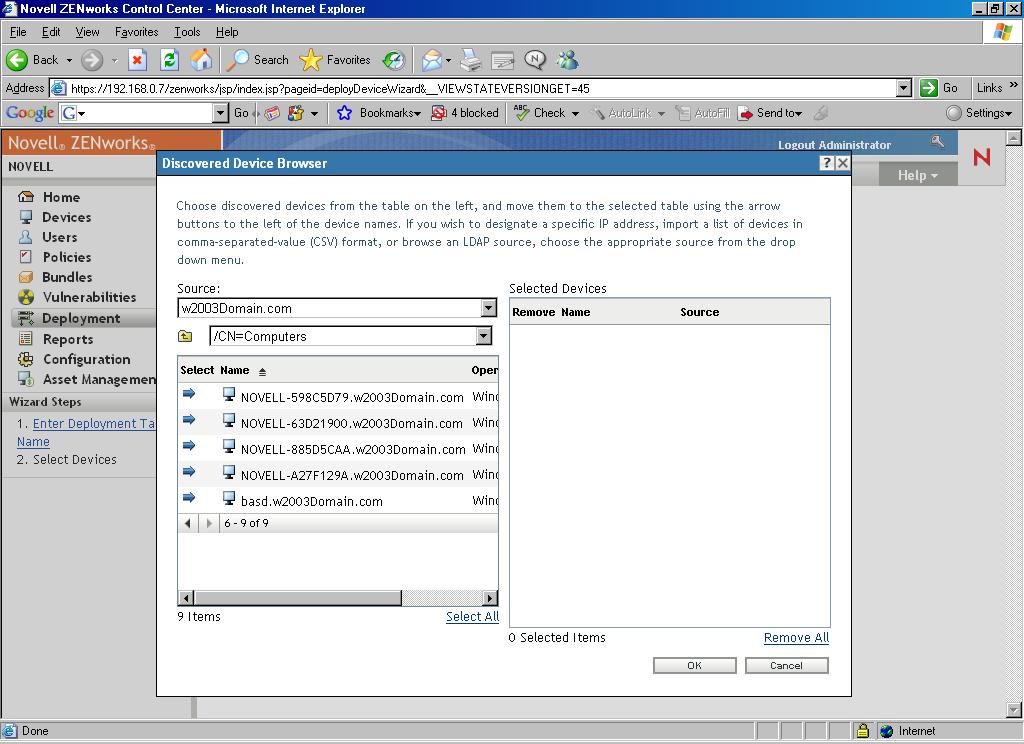The image size is (1024, 744).
Task: Select NOVELL-63D21900.w2003Domain.com device name
Action: [x=351, y=423]
